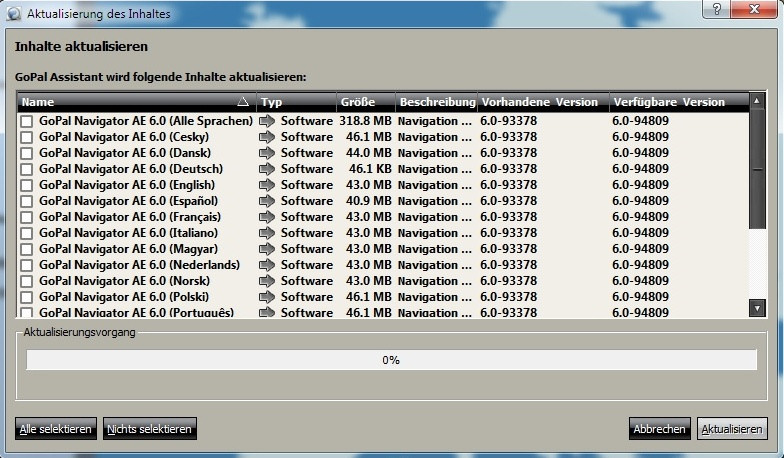Viewport: 784px width, 458px height.
Task: Tick the checkbox for GoPal Navigator (Magyar)
Action: [x=27, y=250]
